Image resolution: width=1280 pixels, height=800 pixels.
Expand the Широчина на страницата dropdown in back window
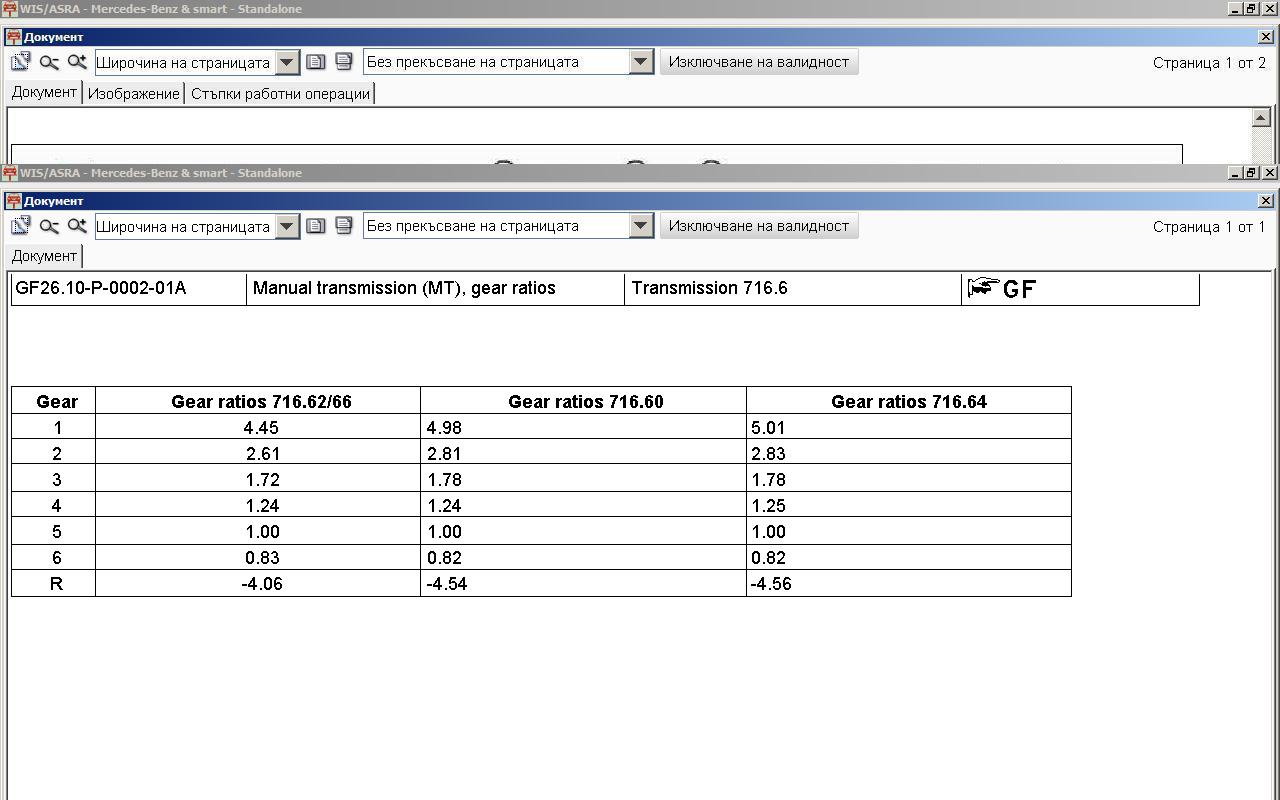[x=287, y=62]
